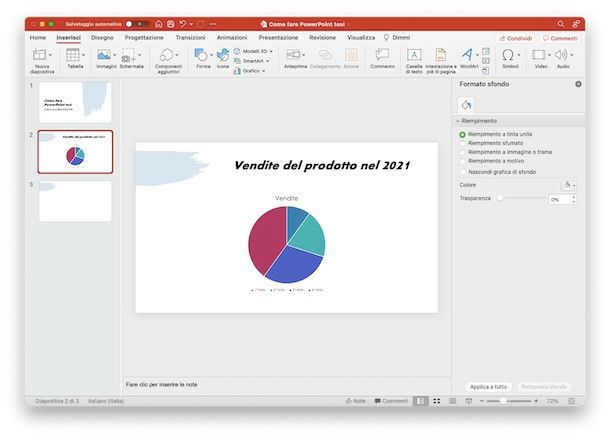Click the Forme shapes icon
This screenshot has height=439, width=610.
[201, 55]
